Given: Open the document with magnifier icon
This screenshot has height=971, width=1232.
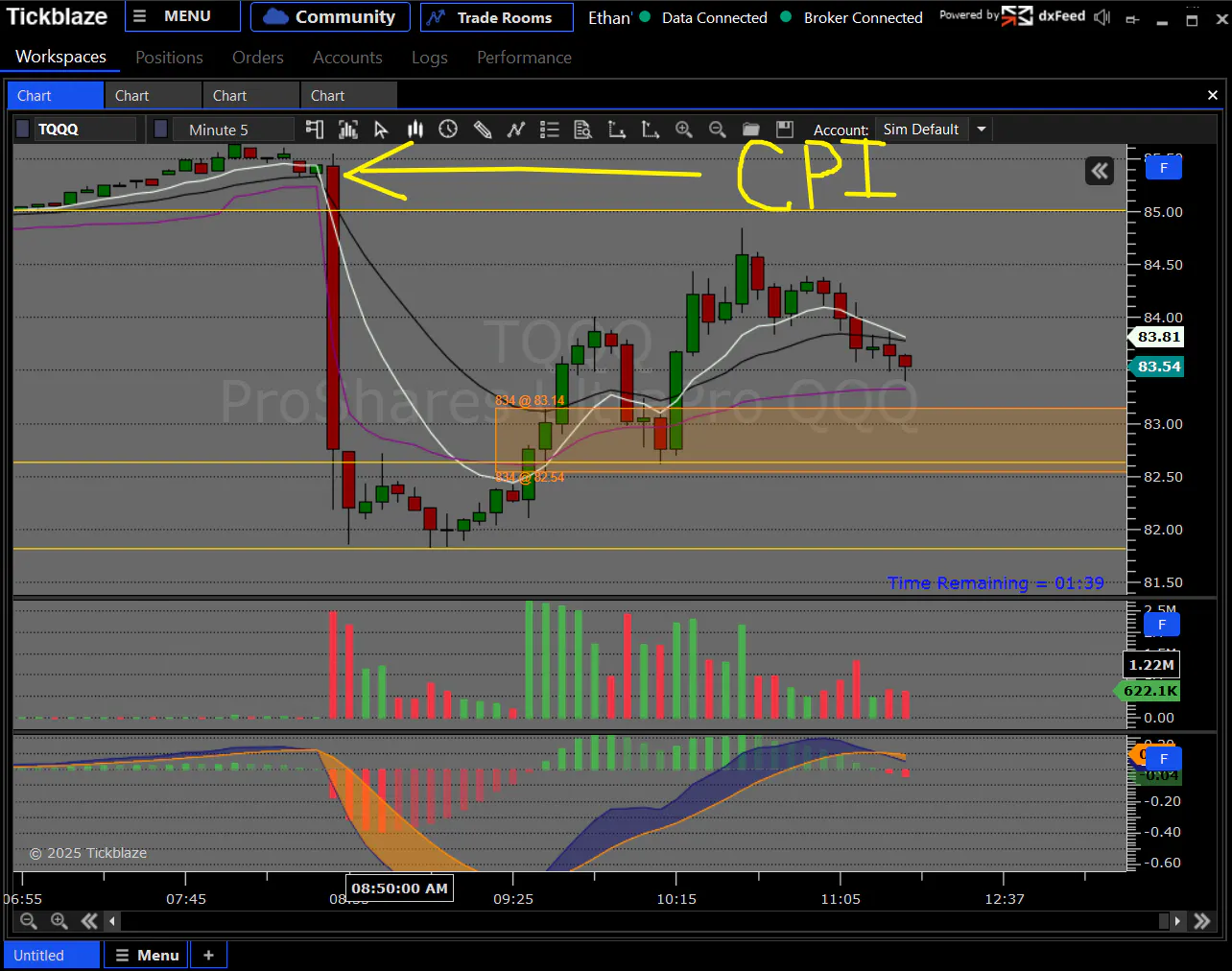Looking at the screenshot, I should [582, 129].
